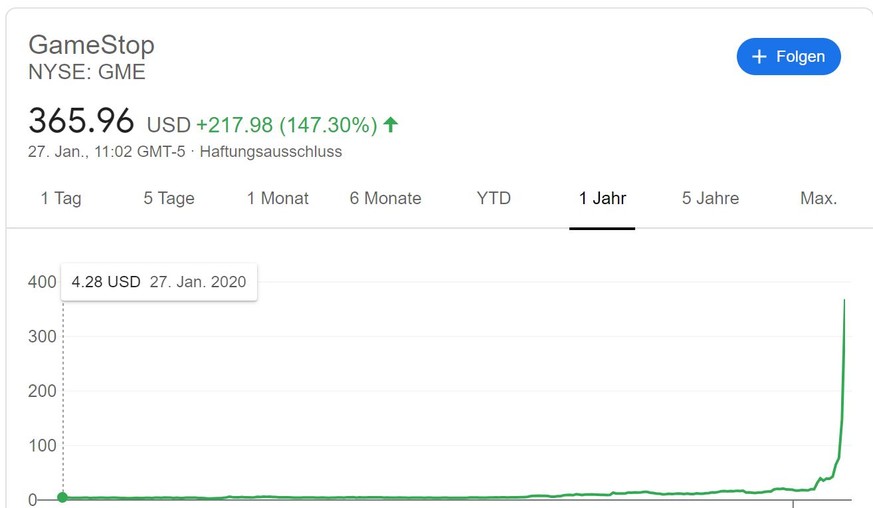Click the NYSE: GME ticker text
The width and height of the screenshot is (873, 508).
point(87,72)
